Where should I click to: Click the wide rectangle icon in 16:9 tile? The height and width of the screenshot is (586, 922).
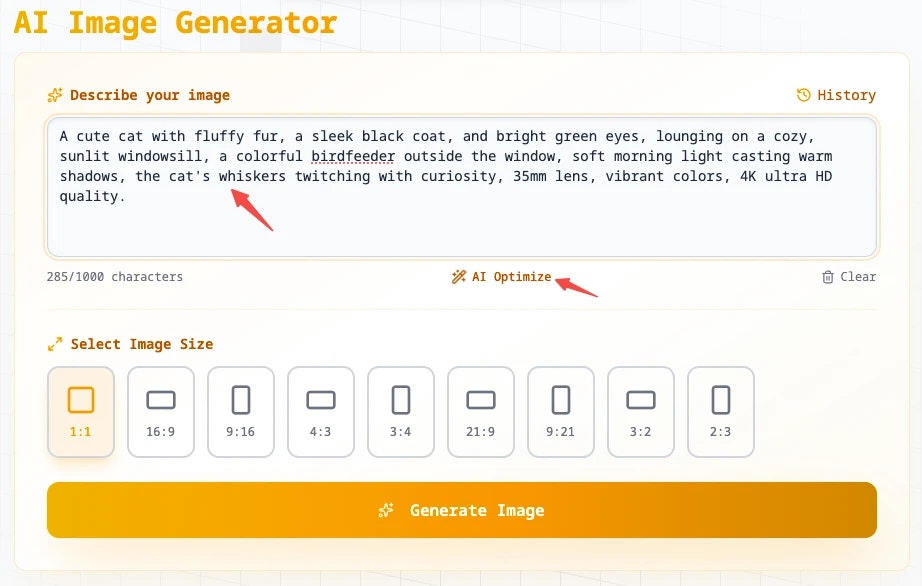[160, 399]
